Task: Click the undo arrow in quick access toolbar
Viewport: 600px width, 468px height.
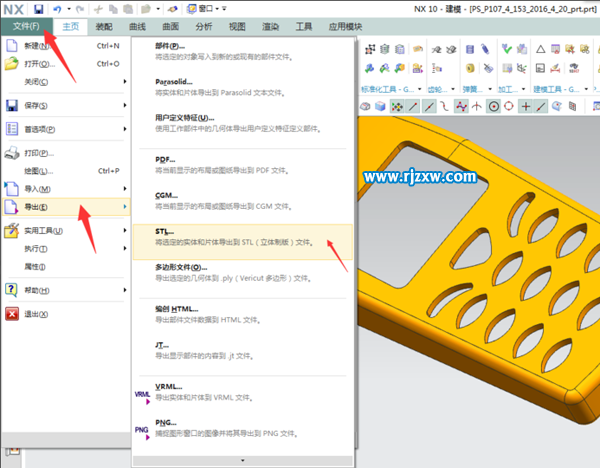Action: 57,8
